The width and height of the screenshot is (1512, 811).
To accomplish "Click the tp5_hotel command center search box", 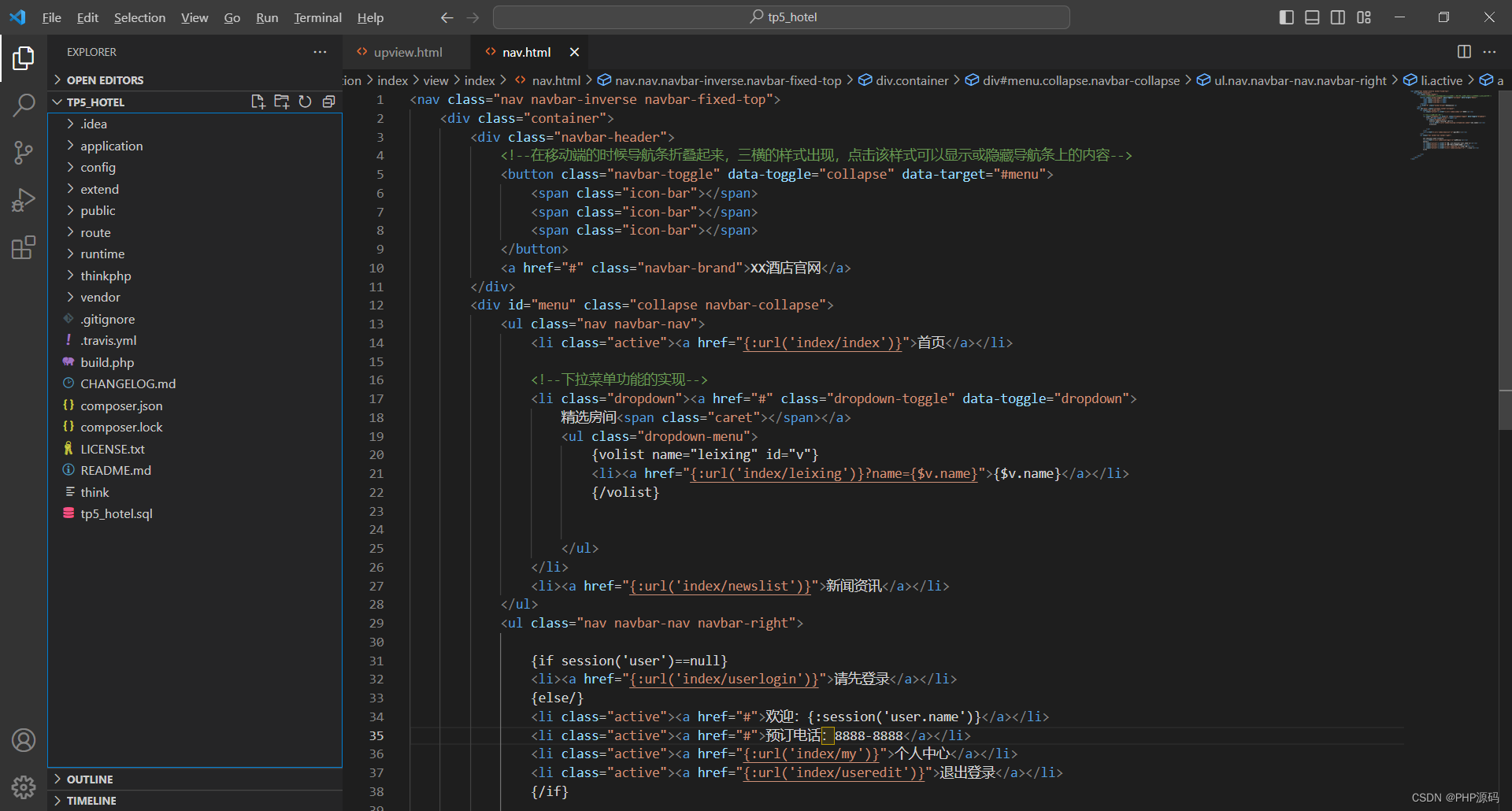I will tap(781, 17).
